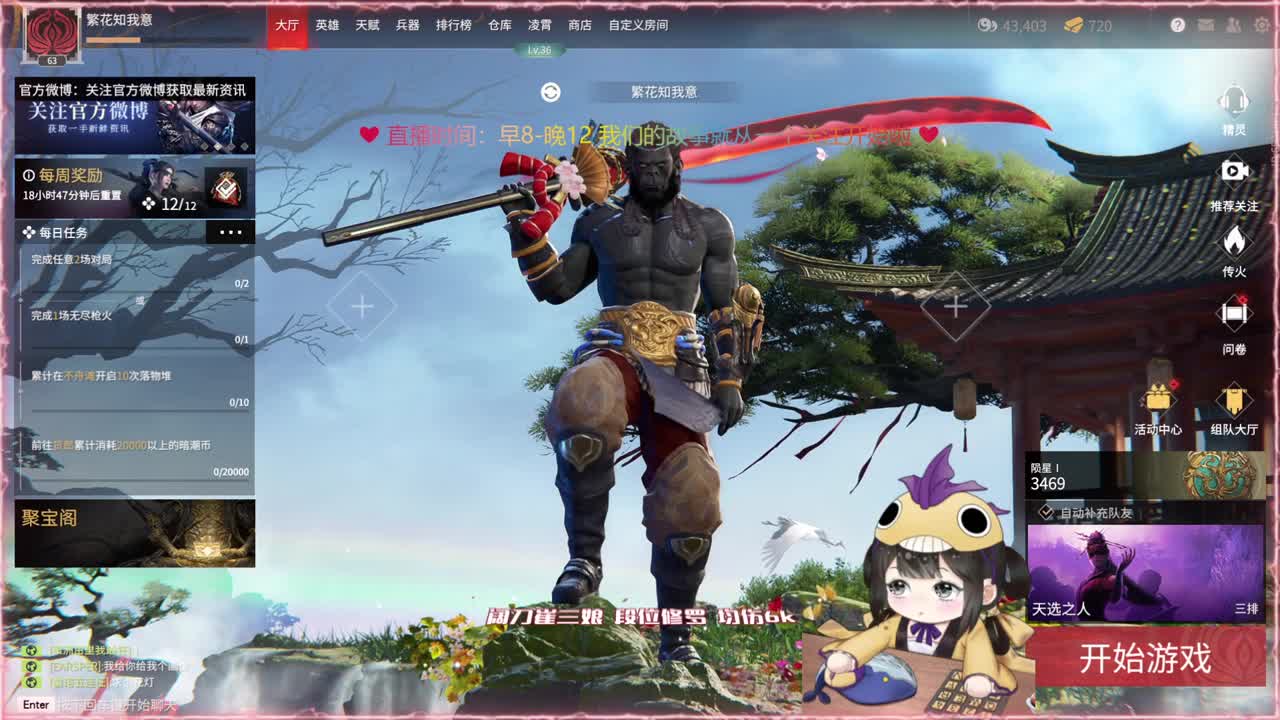
Task: Click the info icon beside 每周奖励
Action: [x=29, y=175]
